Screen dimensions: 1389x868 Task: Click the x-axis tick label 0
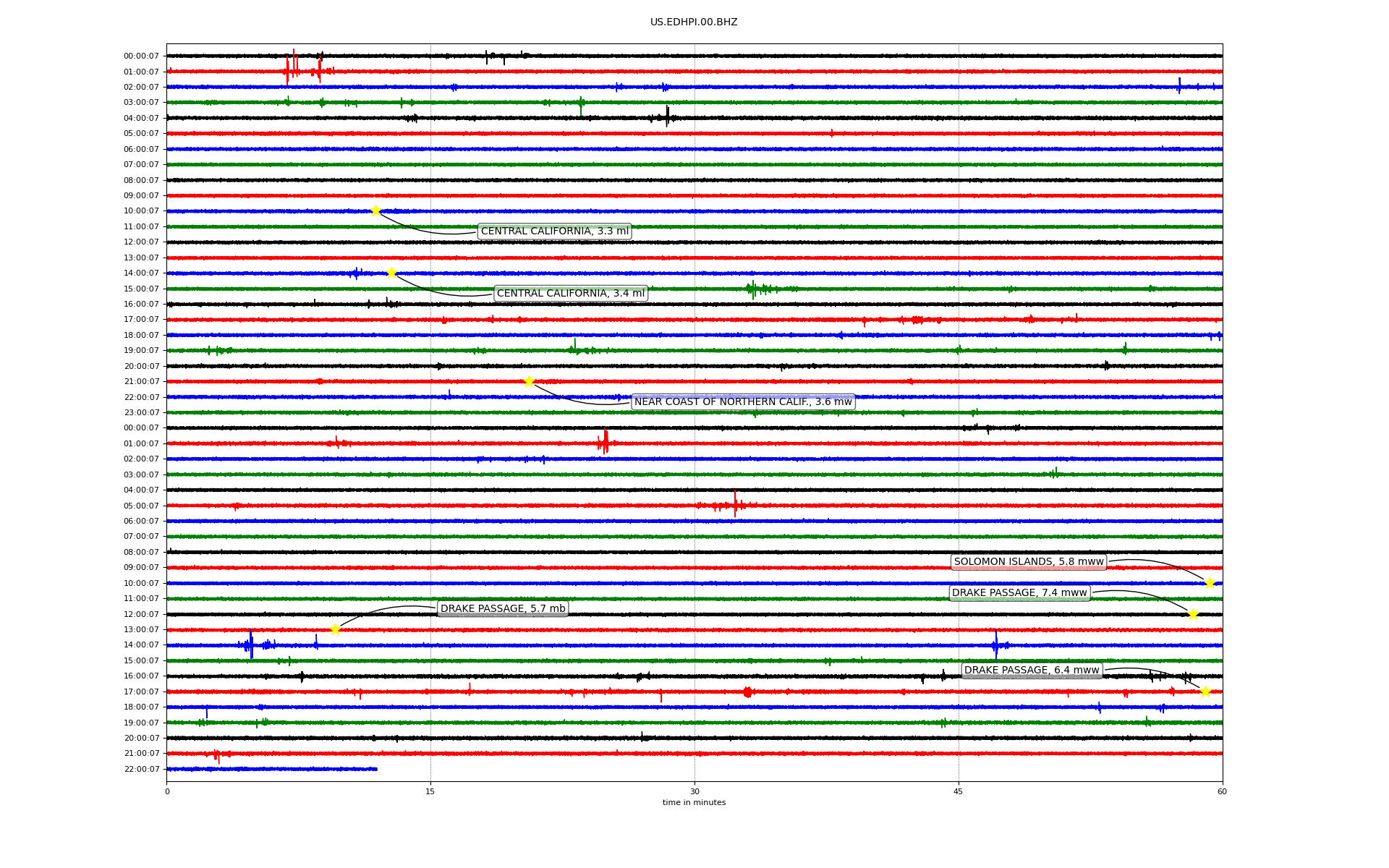coord(167,791)
